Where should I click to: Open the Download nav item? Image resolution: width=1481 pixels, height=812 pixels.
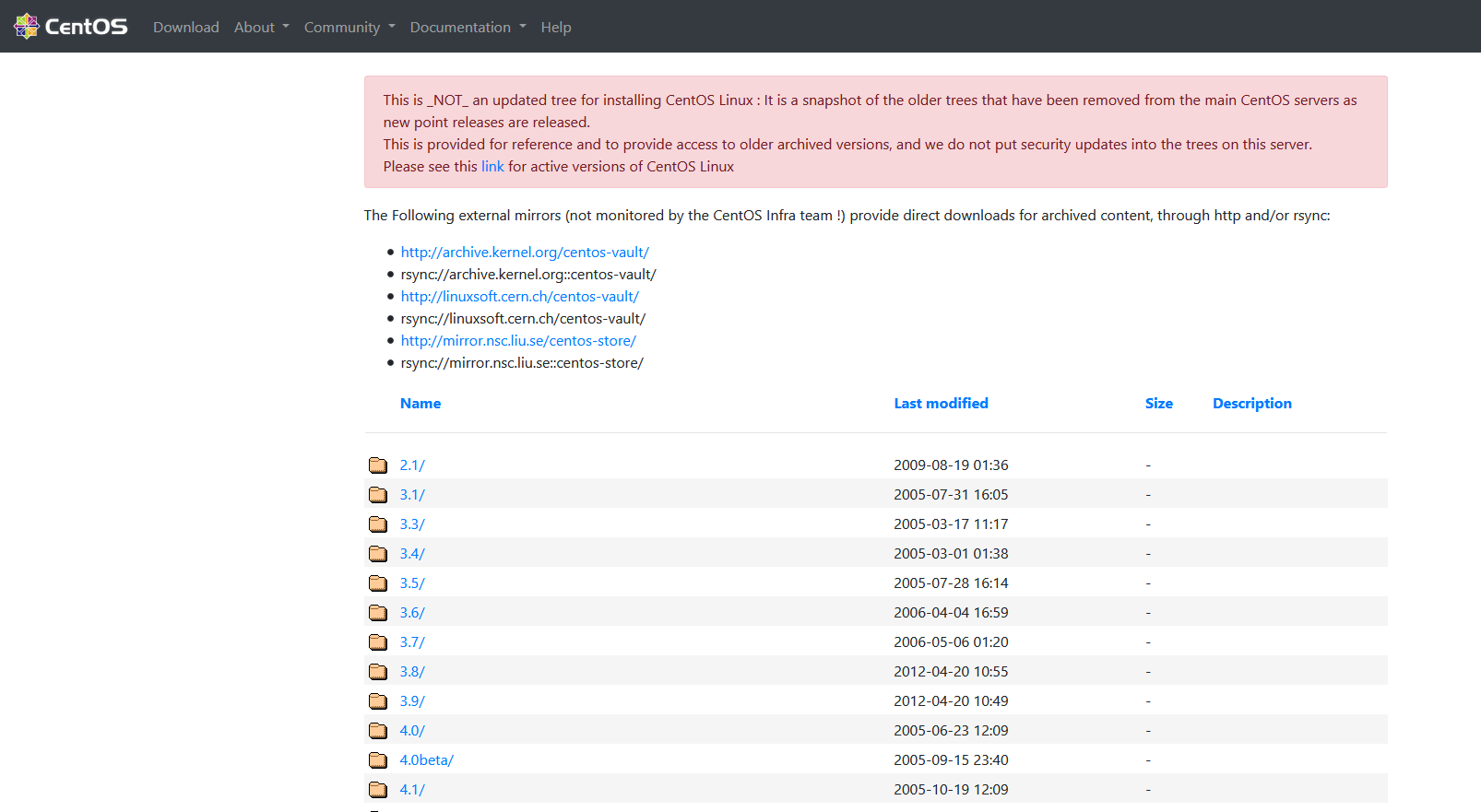(x=186, y=28)
